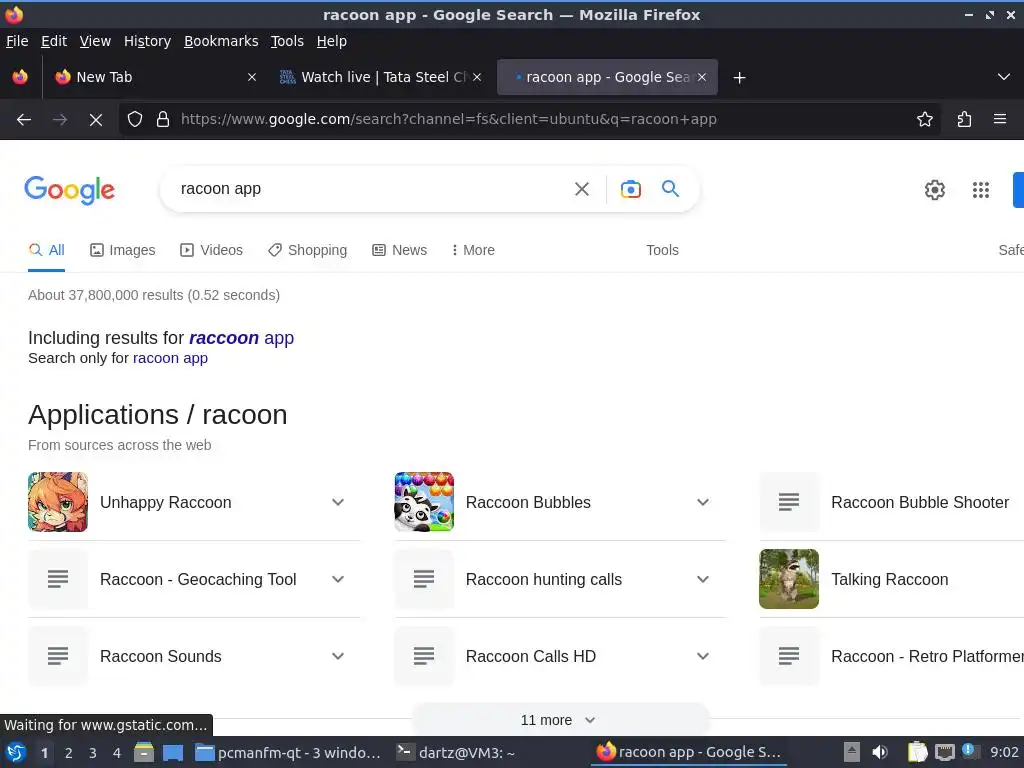Open clipboard manager tray icon
Viewport: 1024px width, 768px height.
click(x=917, y=752)
